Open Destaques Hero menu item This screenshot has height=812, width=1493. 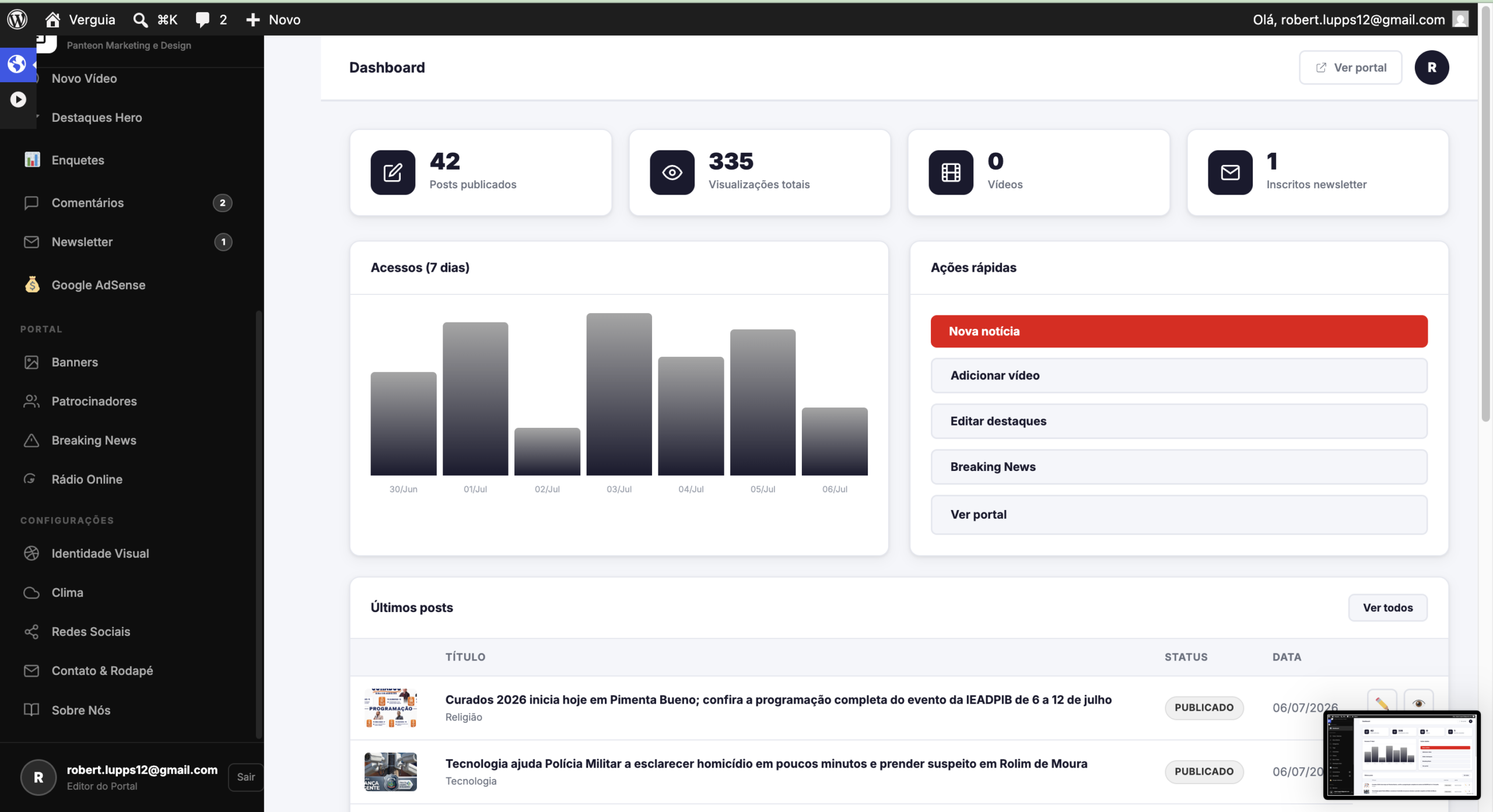(x=97, y=117)
